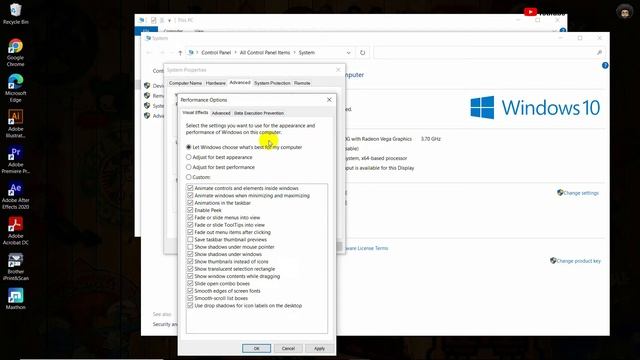Toggle 'Smooth-scroll list boxes' checkbox
Screen dimensions: 640x360
click(x=190, y=298)
